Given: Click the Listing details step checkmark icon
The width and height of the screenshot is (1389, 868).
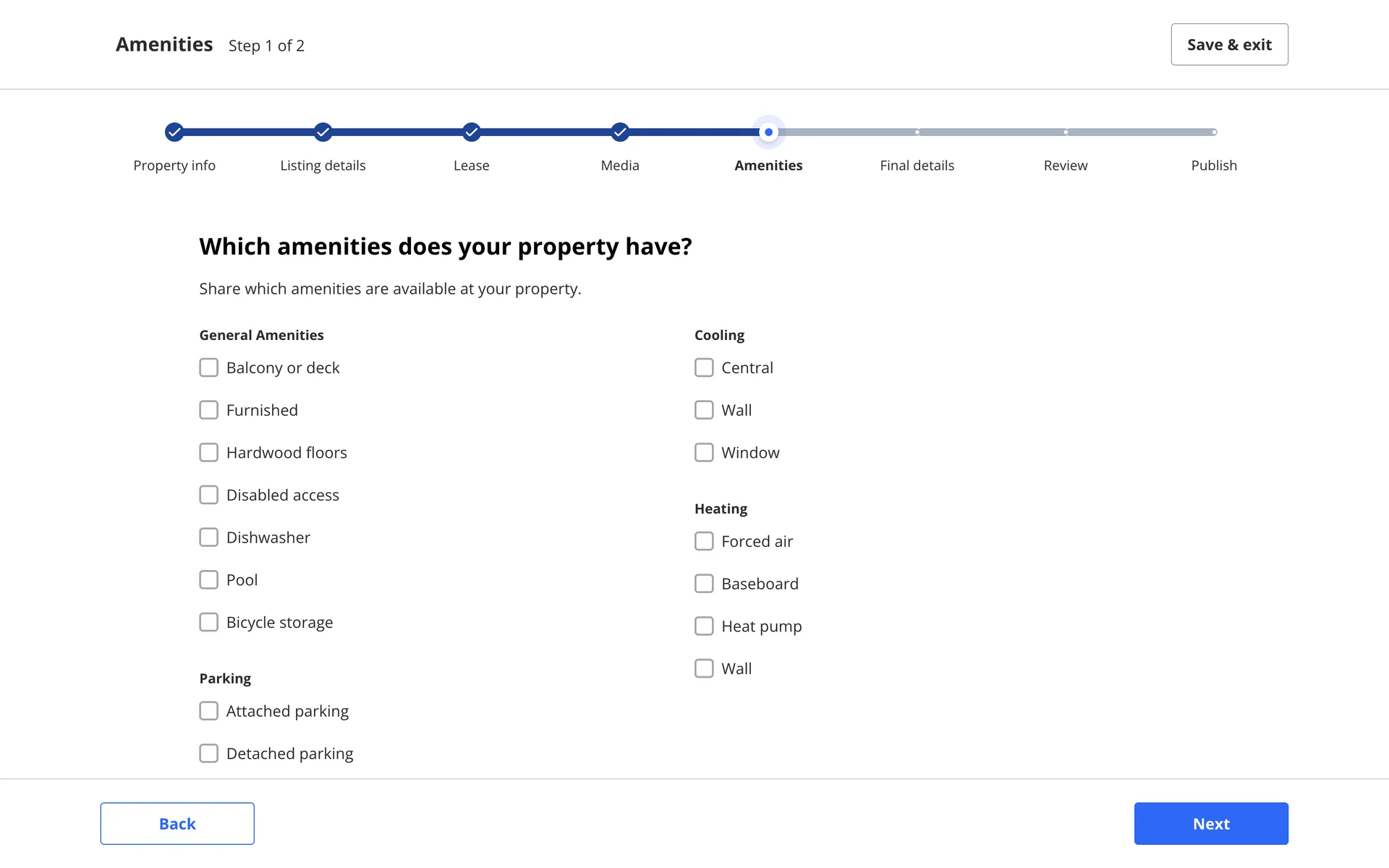Looking at the screenshot, I should (x=323, y=132).
